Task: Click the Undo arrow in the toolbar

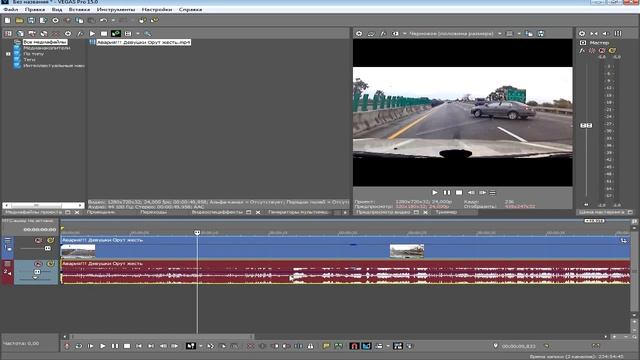Action: point(104,20)
